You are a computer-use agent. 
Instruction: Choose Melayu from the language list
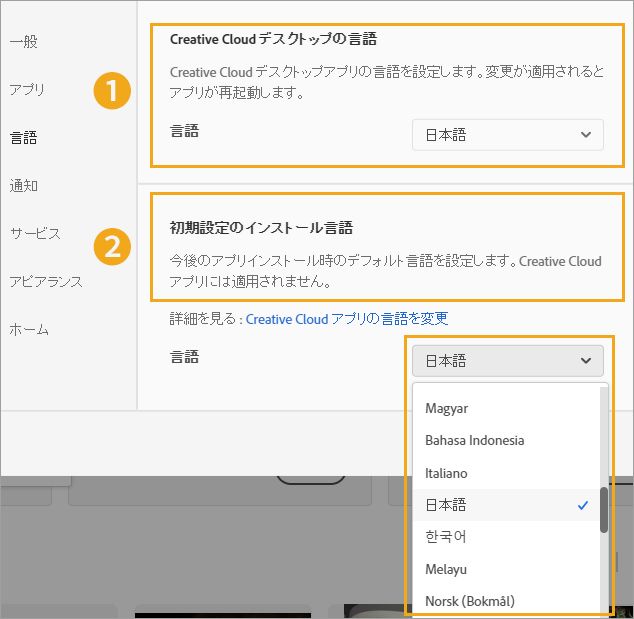click(x=506, y=569)
